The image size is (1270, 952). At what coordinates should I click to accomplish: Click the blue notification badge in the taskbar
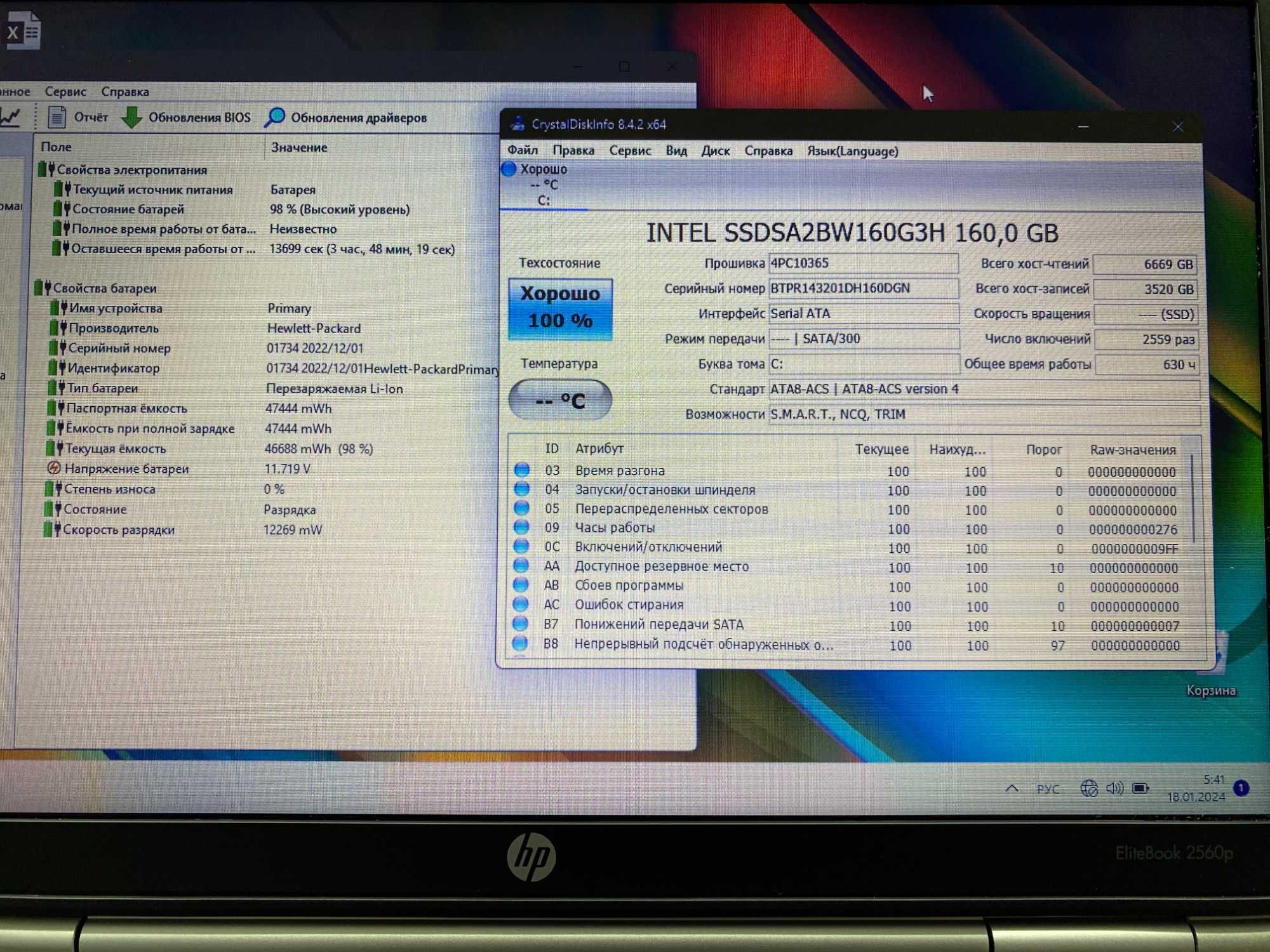point(1241,788)
